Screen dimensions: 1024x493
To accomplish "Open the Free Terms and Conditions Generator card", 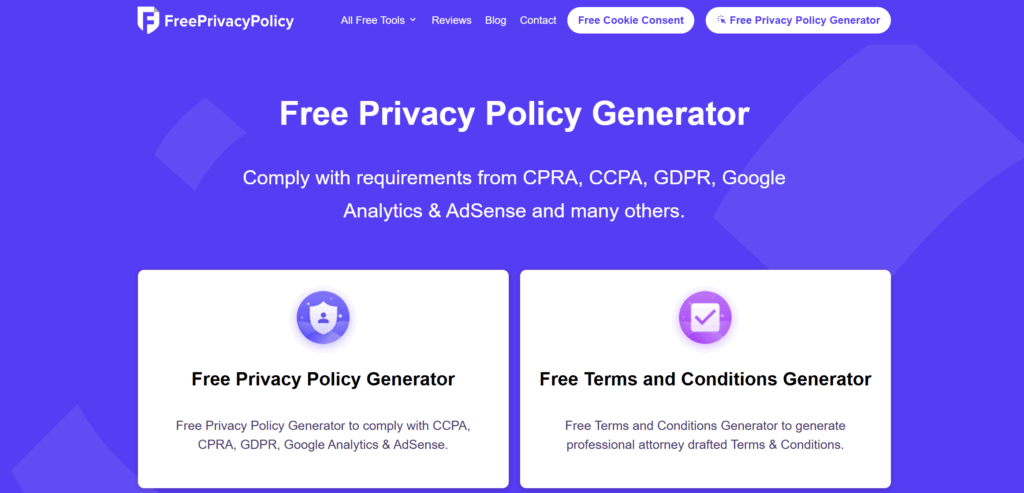I will pyautogui.click(x=705, y=379).
